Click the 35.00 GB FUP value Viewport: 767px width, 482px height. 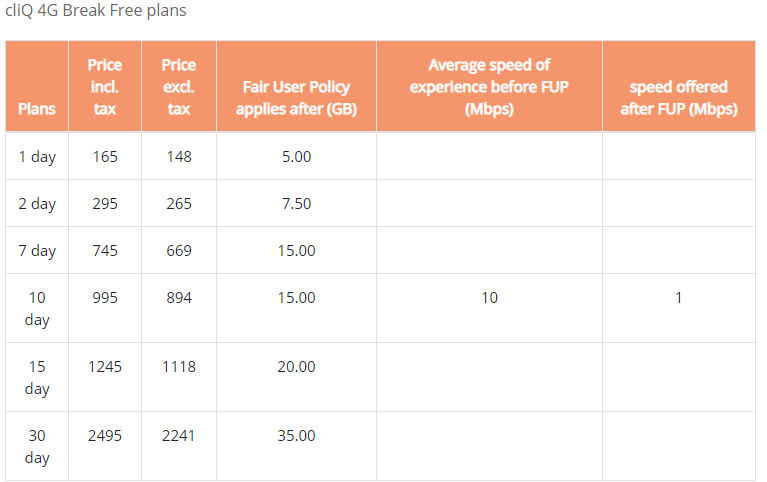pos(296,436)
